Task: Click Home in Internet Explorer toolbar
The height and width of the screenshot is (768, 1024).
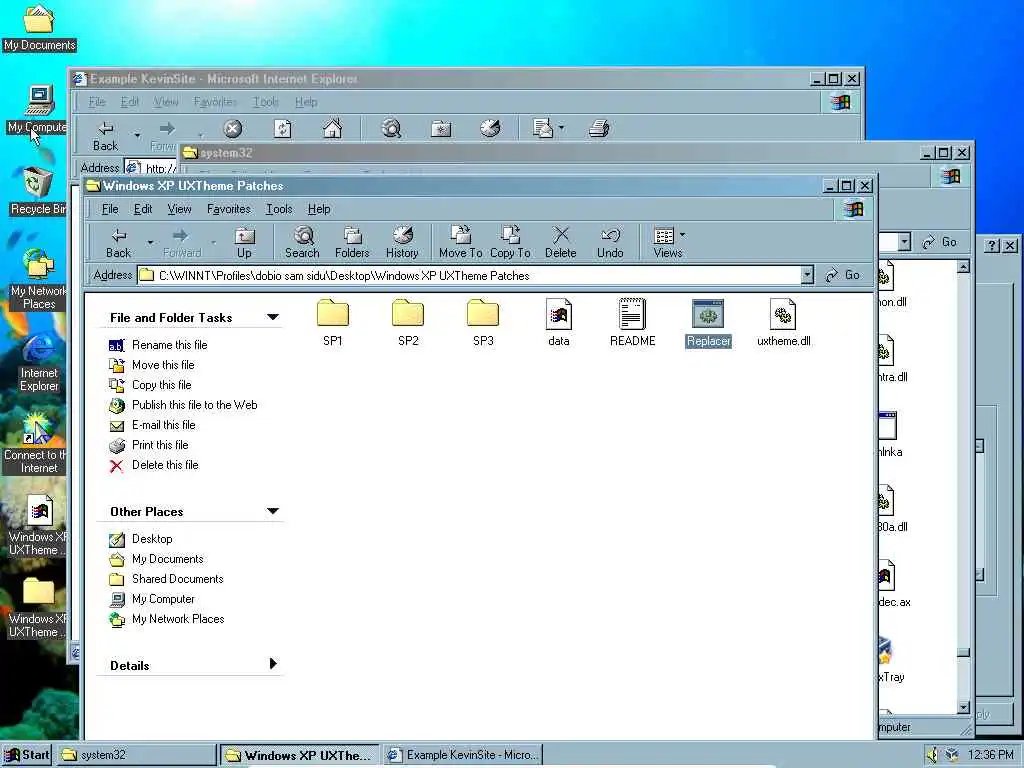Action: pos(332,129)
